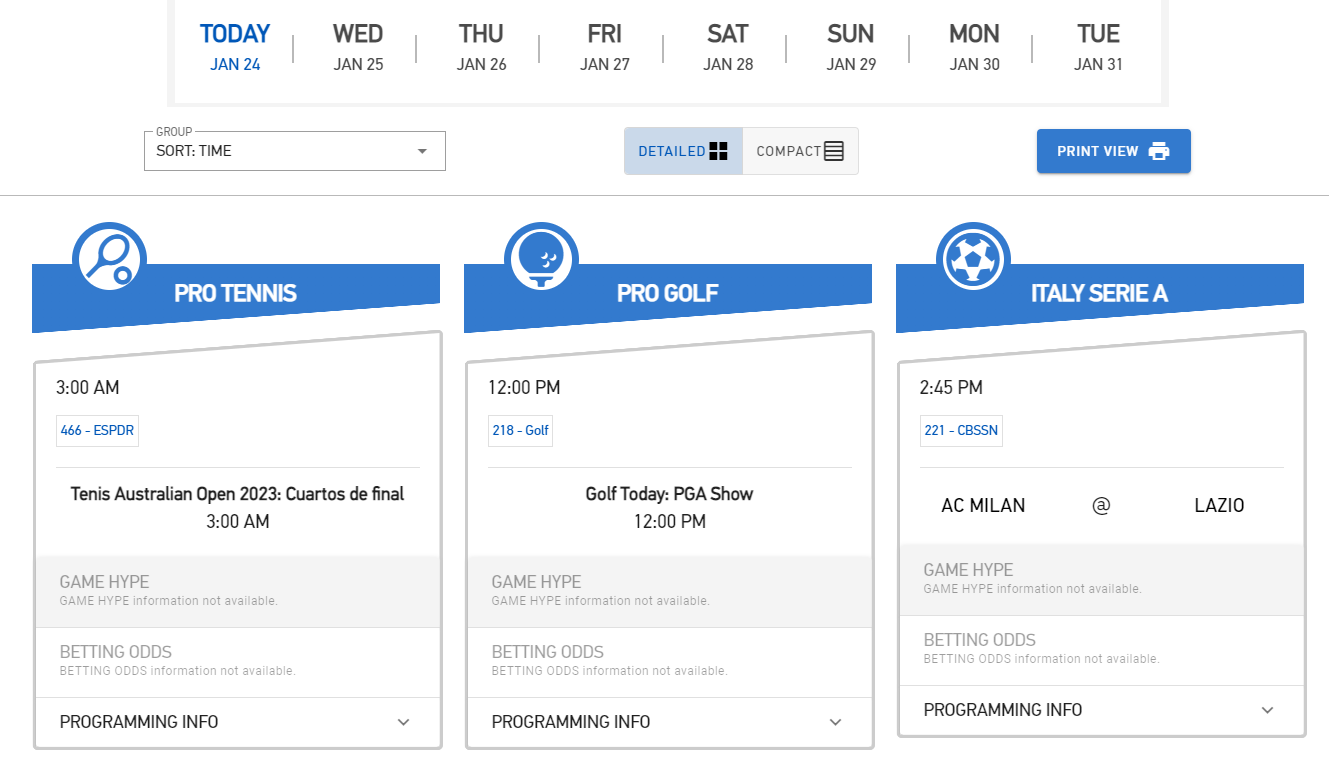Image resolution: width=1329 pixels, height=760 pixels.
Task: Click the tennis racket sport icon
Action: pyautogui.click(x=109, y=259)
